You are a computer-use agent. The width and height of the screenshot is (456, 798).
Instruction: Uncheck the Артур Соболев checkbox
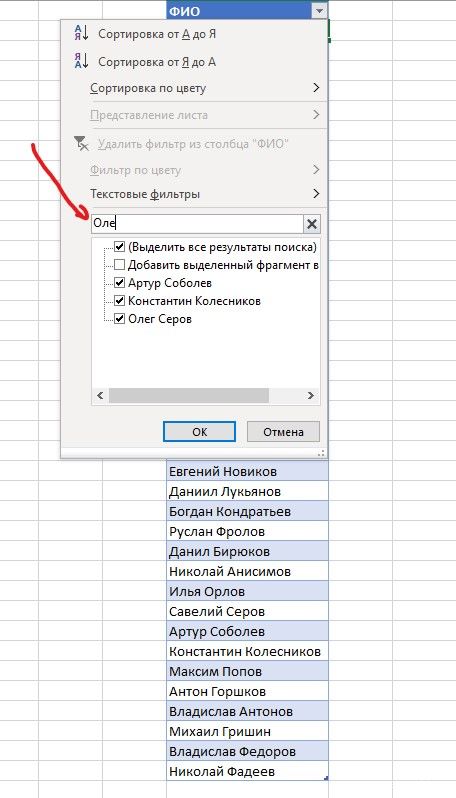(x=120, y=282)
